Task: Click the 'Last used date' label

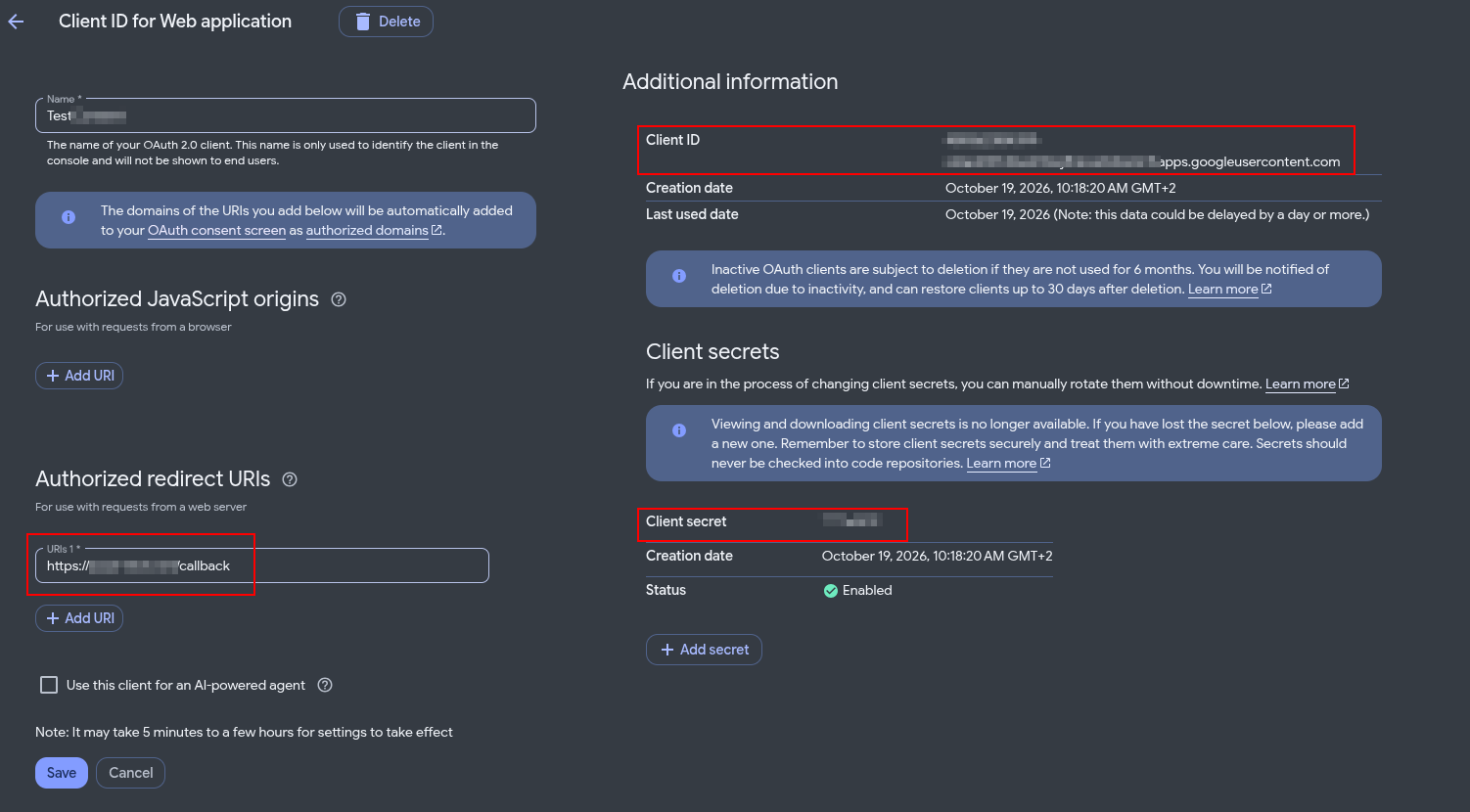Action: [x=692, y=214]
